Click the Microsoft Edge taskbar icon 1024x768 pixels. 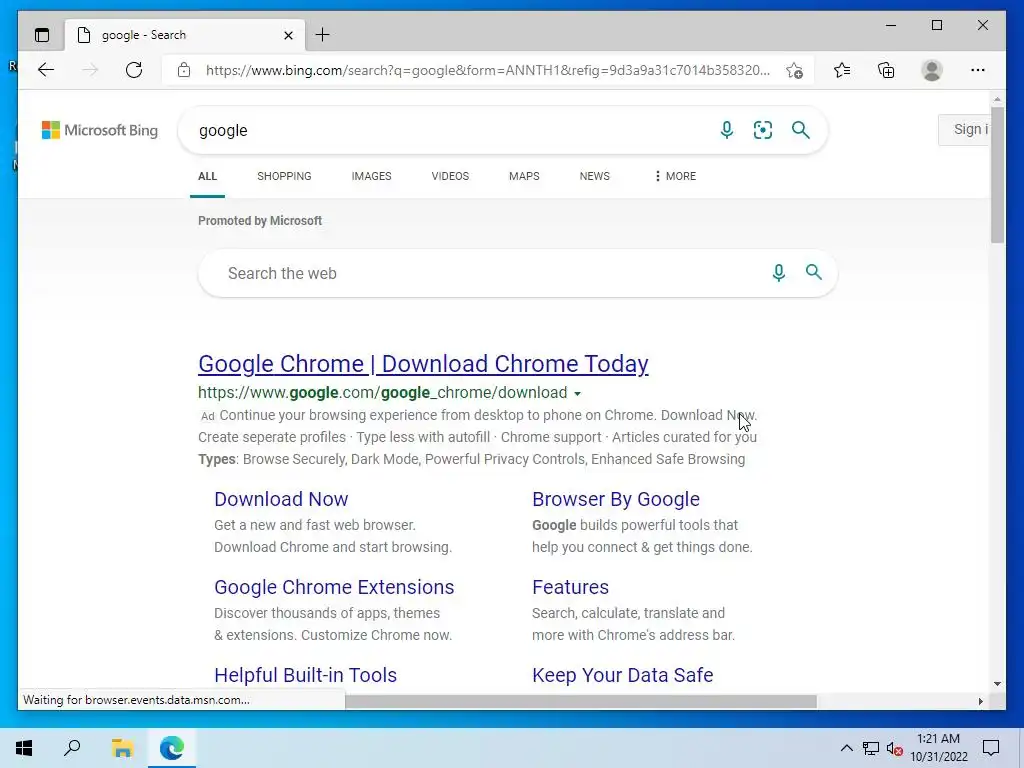point(172,748)
